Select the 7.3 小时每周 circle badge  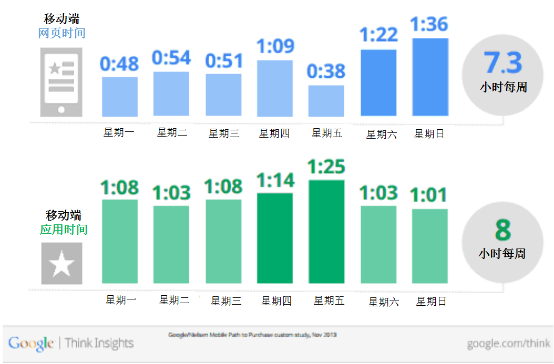502,75
